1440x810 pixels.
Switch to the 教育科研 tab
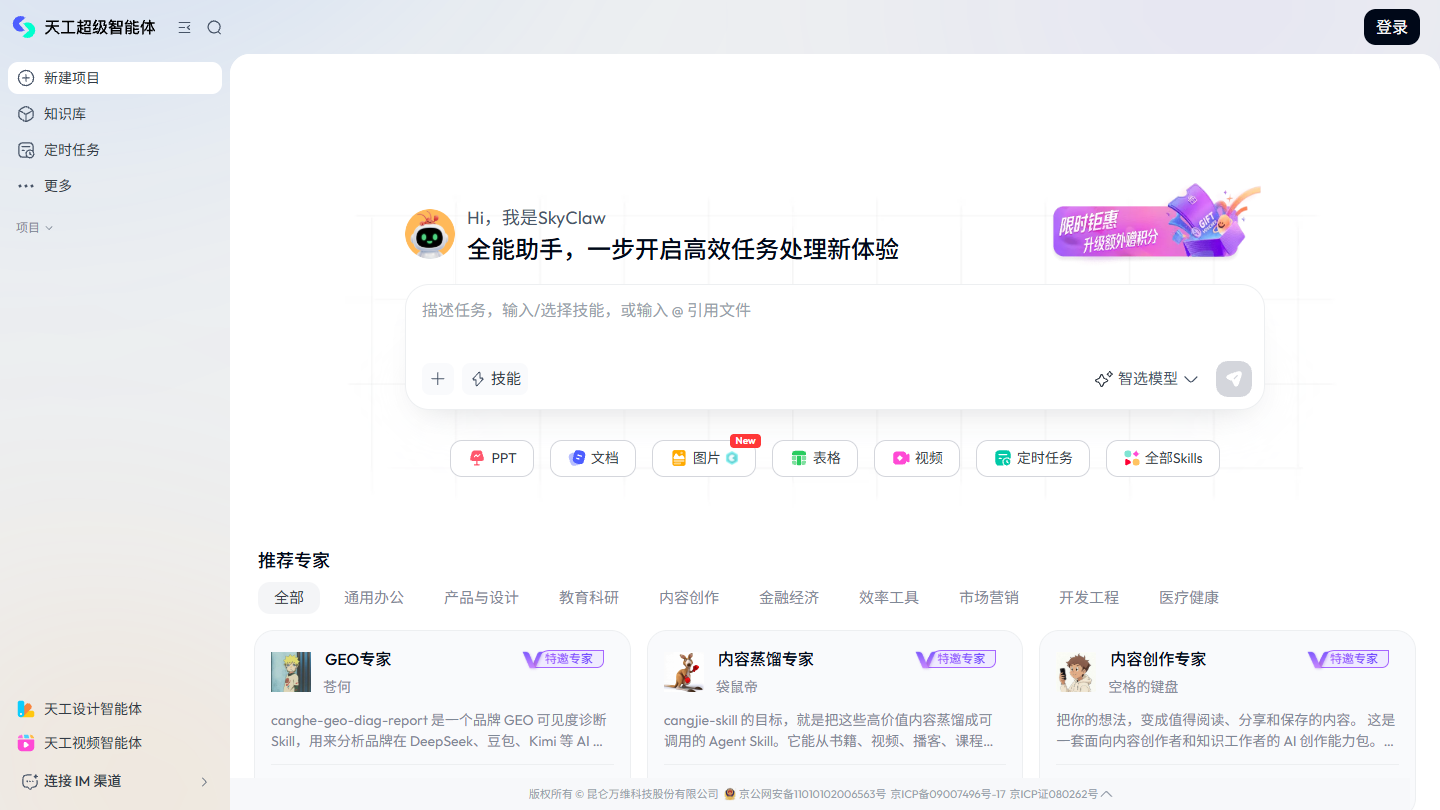click(589, 598)
